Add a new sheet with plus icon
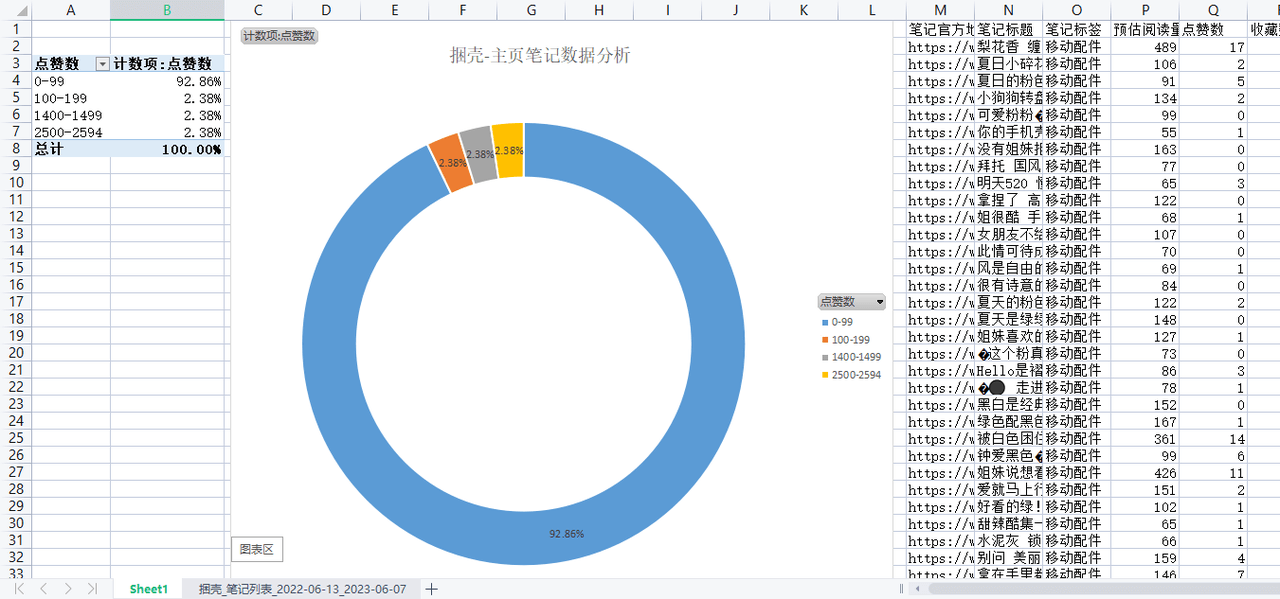This screenshot has width=1280, height=599. (432, 589)
